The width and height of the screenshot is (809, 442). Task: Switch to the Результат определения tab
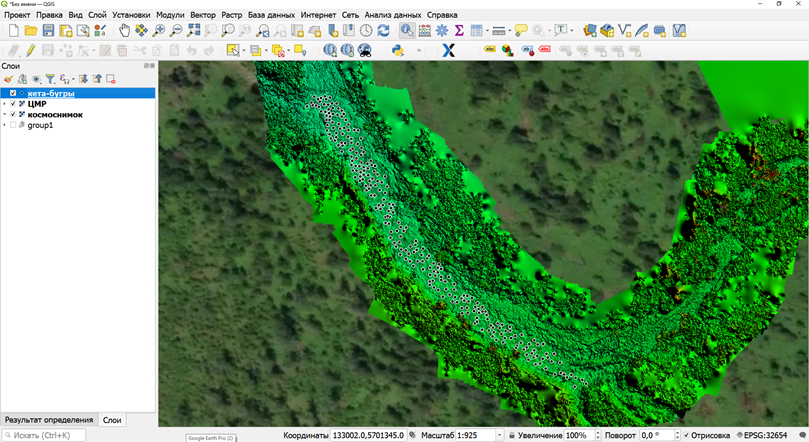point(48,420)
